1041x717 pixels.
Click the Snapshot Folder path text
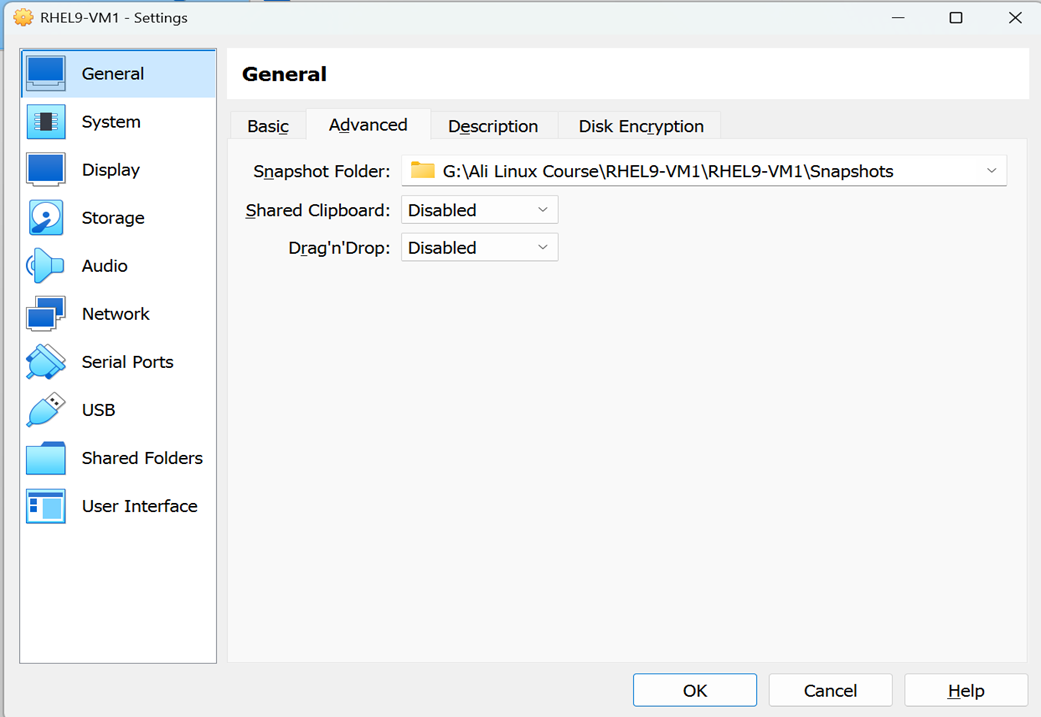668,171
